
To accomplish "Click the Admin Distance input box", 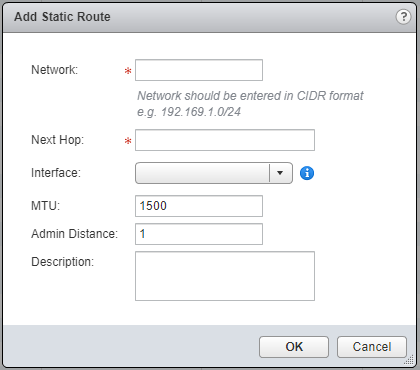I will point(199,234).
